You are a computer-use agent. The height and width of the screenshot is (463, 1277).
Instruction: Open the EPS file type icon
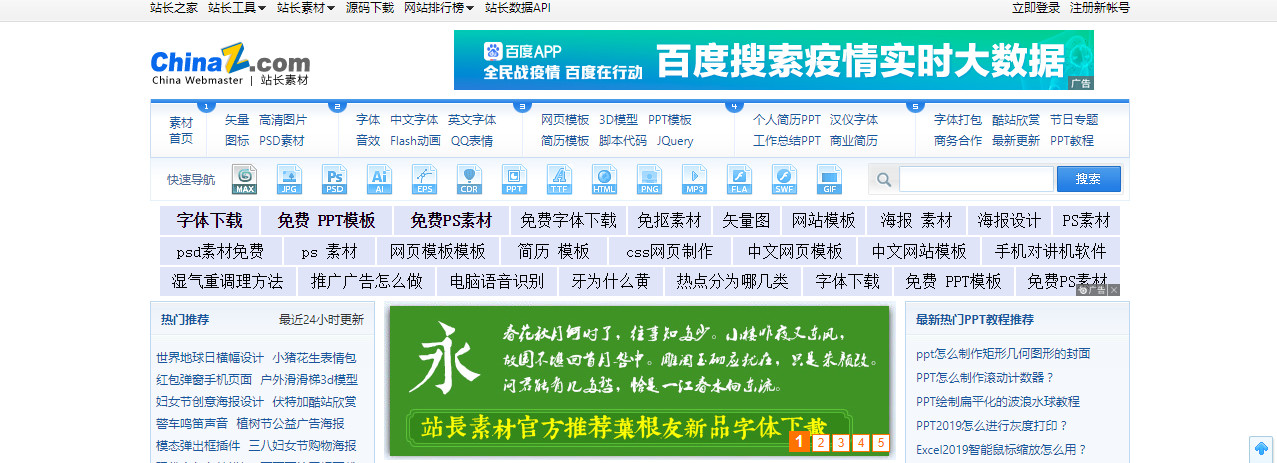click(x=425, y=179)
